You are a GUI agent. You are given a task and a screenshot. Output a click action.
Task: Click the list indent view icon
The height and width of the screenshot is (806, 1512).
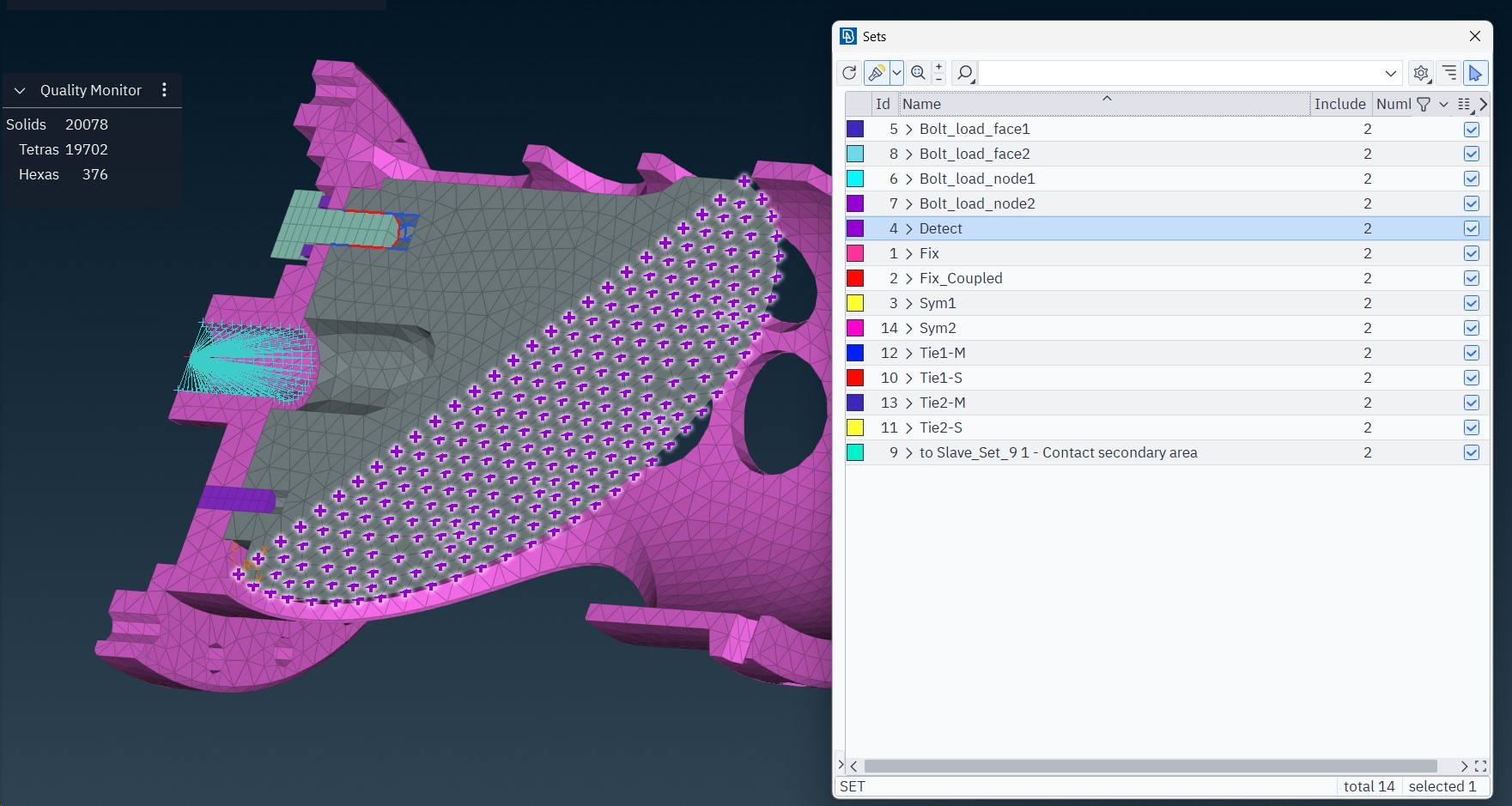pyautogui.click(x=1448, y=73)
